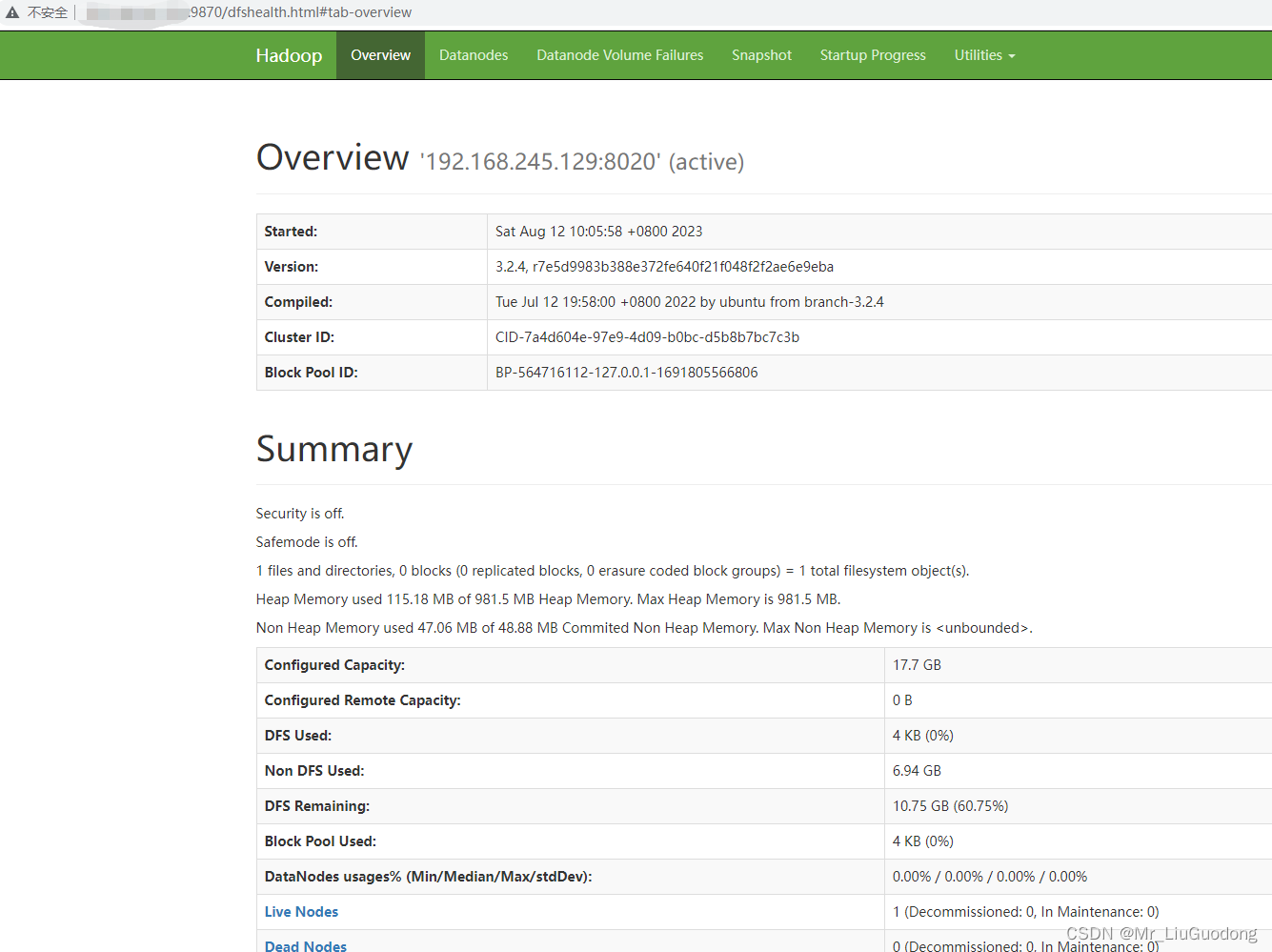
Task: Click the 'Block Pool ID:' row label
Action: 311,373
